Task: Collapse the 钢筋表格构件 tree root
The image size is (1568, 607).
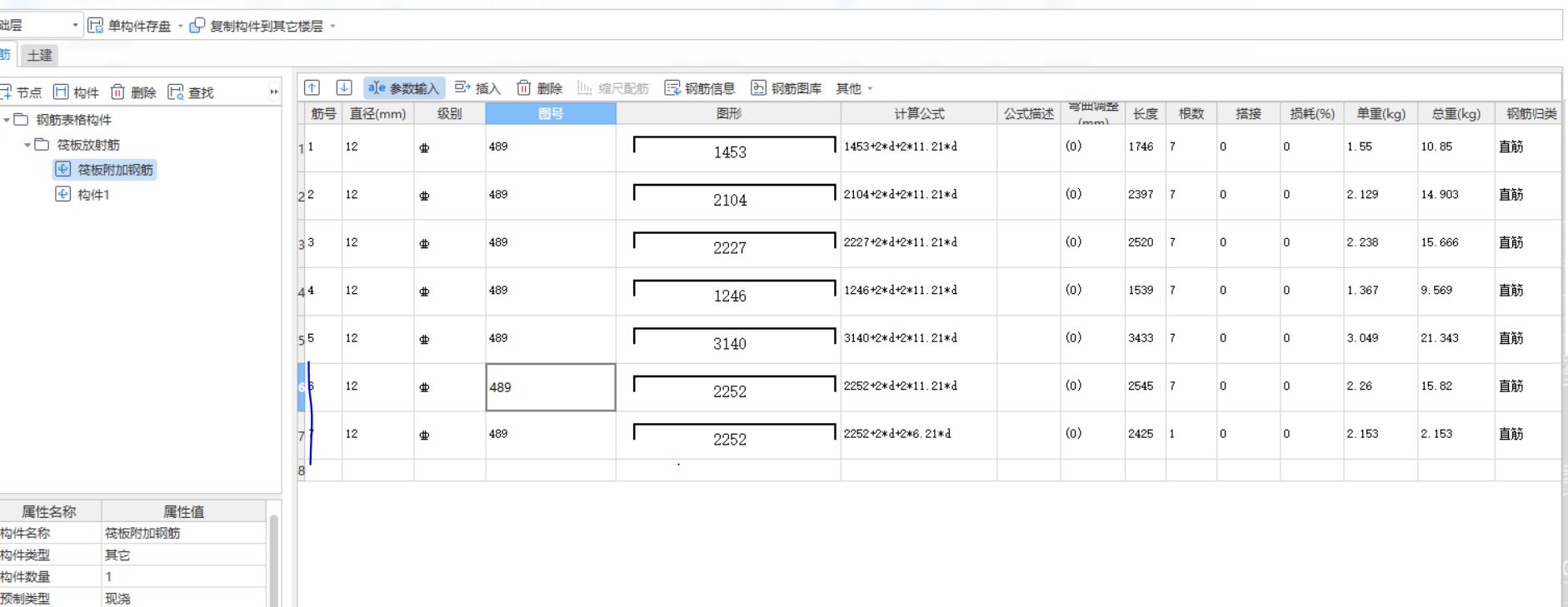Action: click(7, 120)
